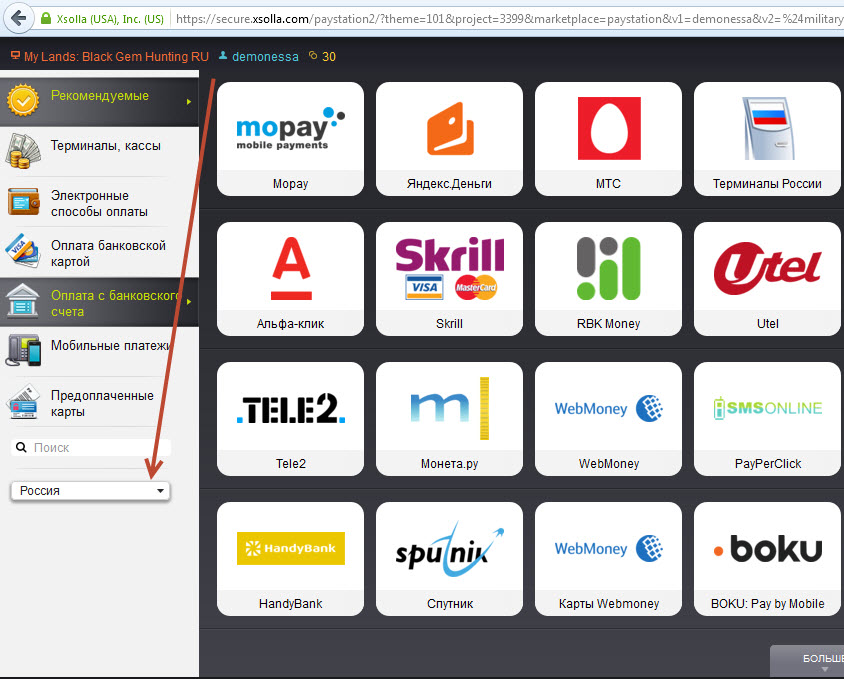Pick the Utel payment tile

[x=768, y=279]
